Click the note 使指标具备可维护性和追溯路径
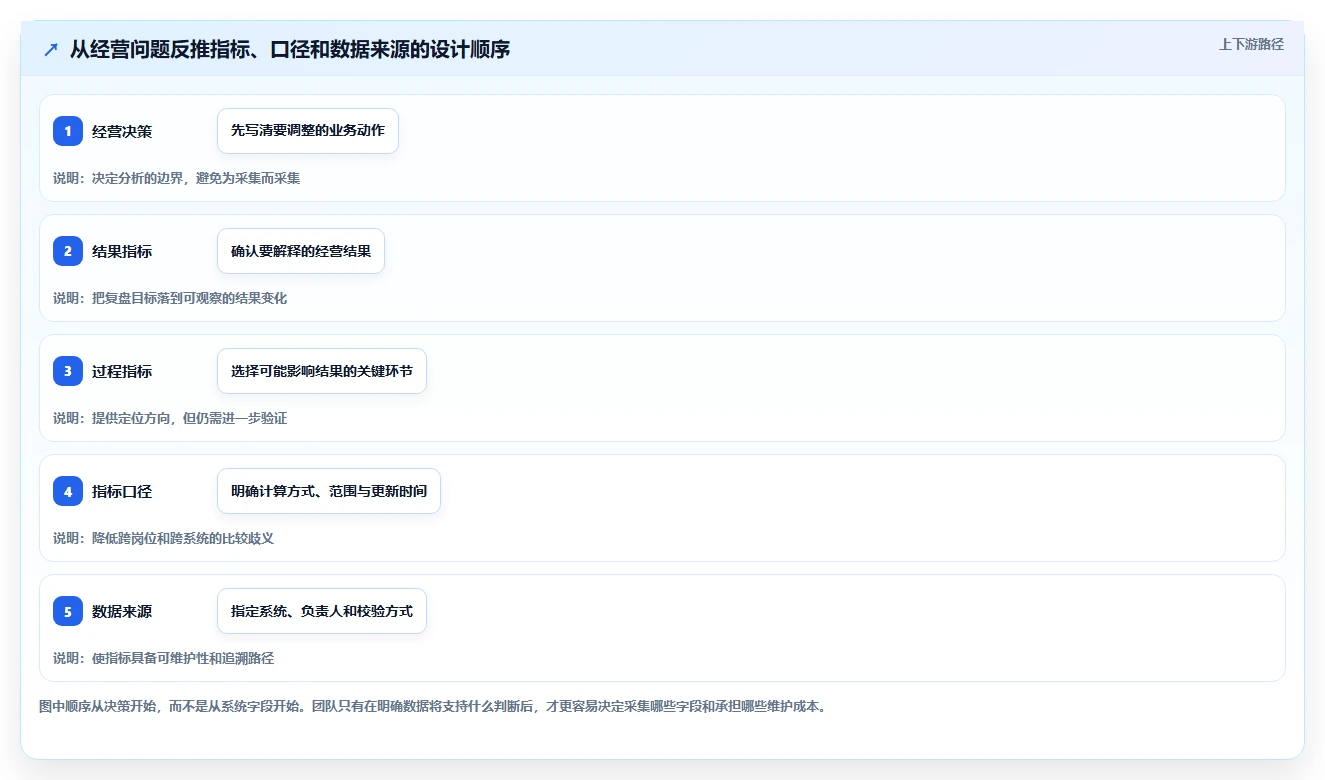The height and width of the screenshot is (780, 1325). pyautogui.click(x=183, y=658)
